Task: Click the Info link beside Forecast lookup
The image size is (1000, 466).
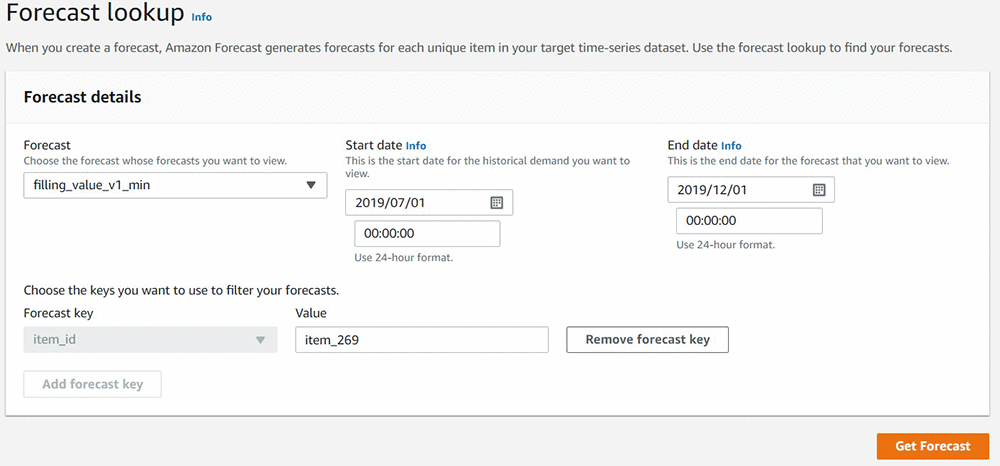Action: [202, 17]
